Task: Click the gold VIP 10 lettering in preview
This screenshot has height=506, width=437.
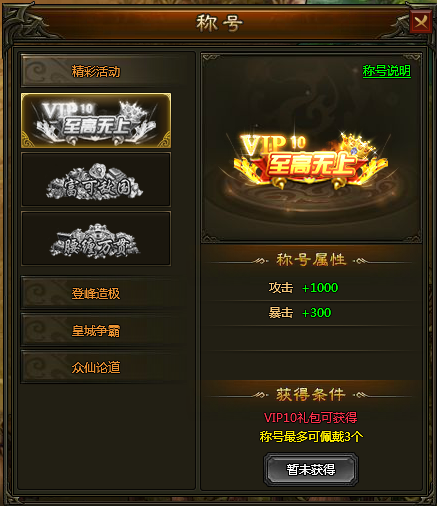Action: point(273,144)
